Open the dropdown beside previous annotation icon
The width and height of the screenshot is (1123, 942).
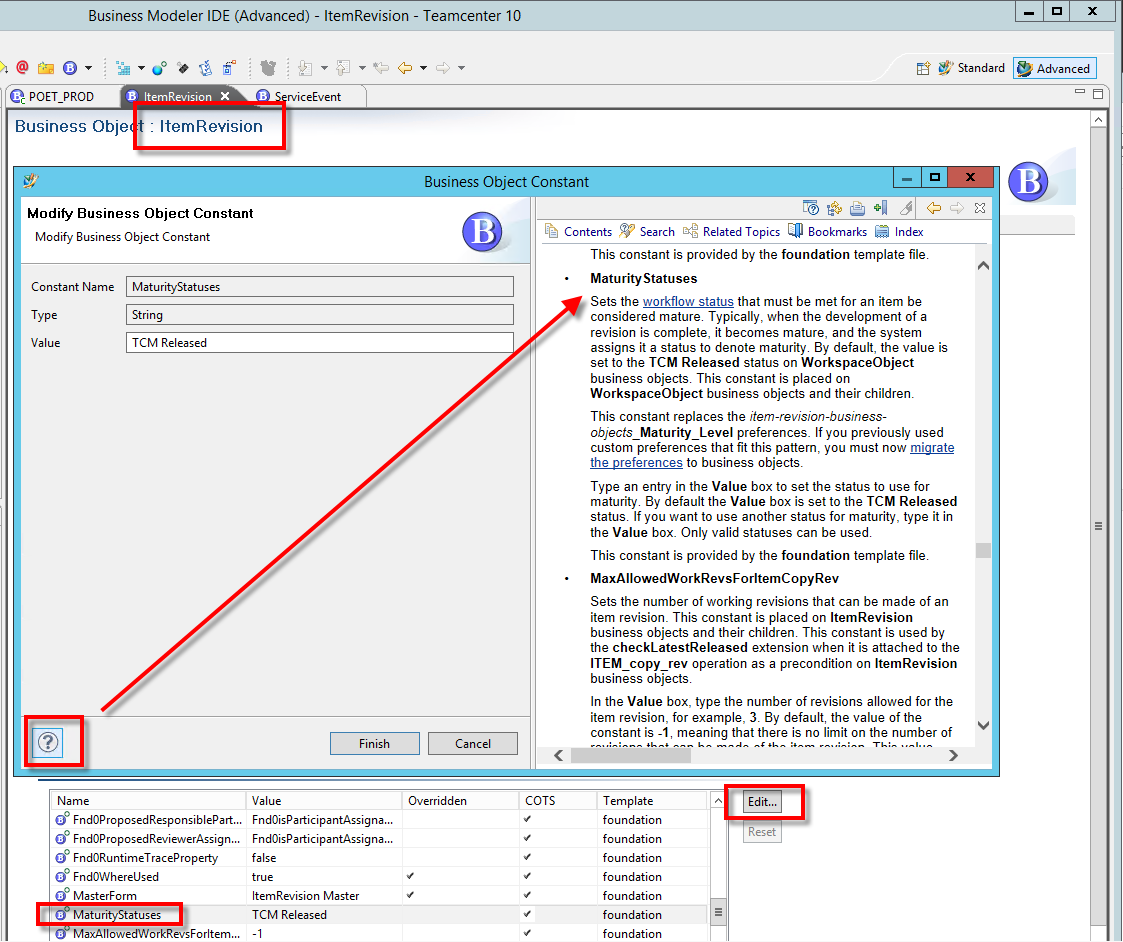click(x=362, y=68)
